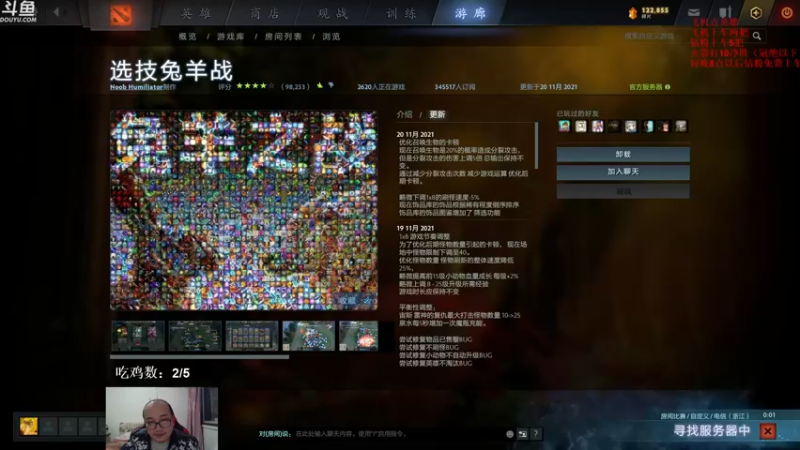Click the thumbnail strip horizontal scrollbar
800x450 pixels.
pos(199,357)
